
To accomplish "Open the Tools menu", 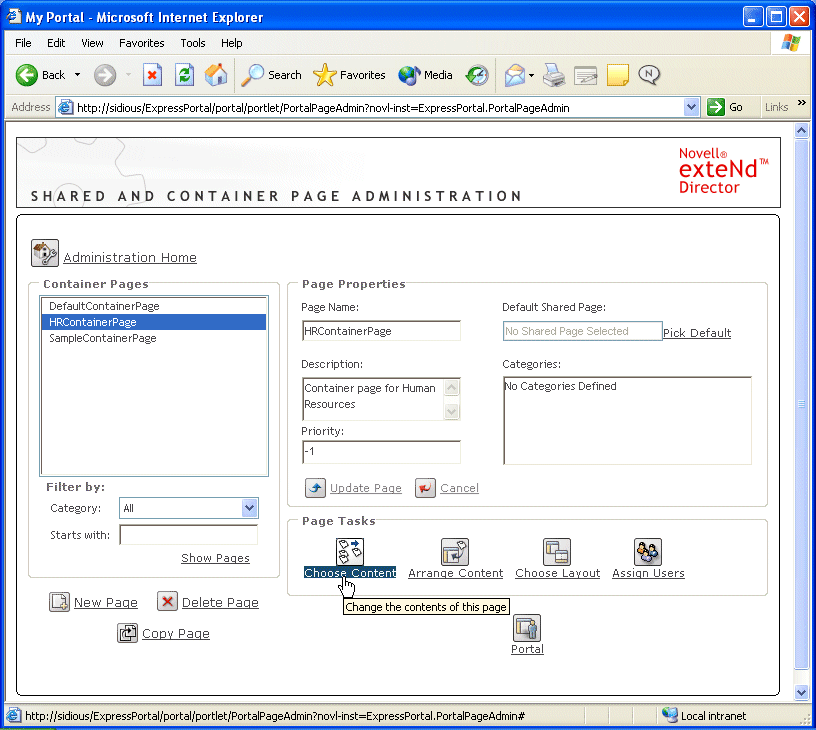I will pos(193,43).
